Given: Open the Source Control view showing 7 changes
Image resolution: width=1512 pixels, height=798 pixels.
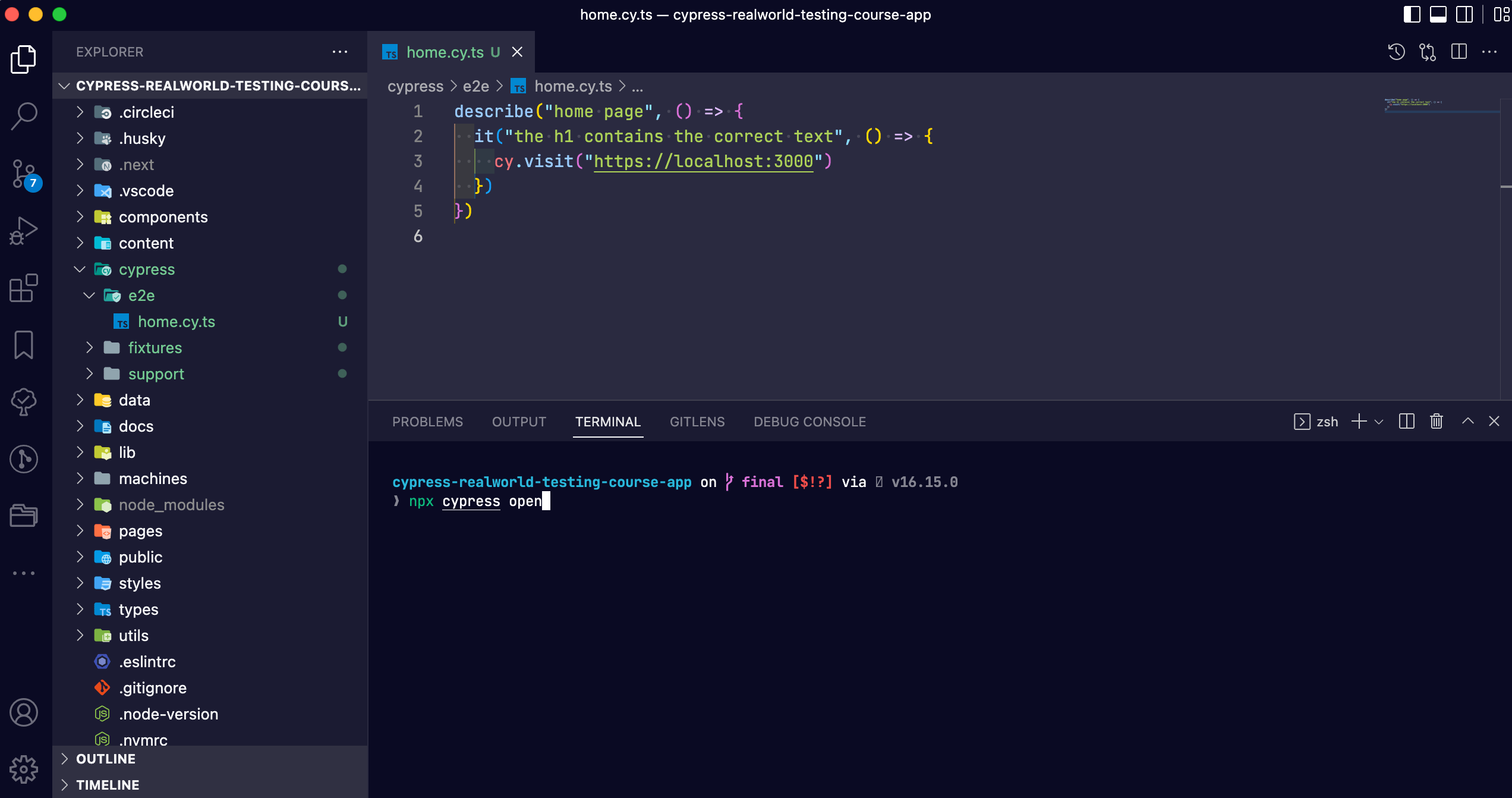Looking at the screenshot, I should click(24, 172).
